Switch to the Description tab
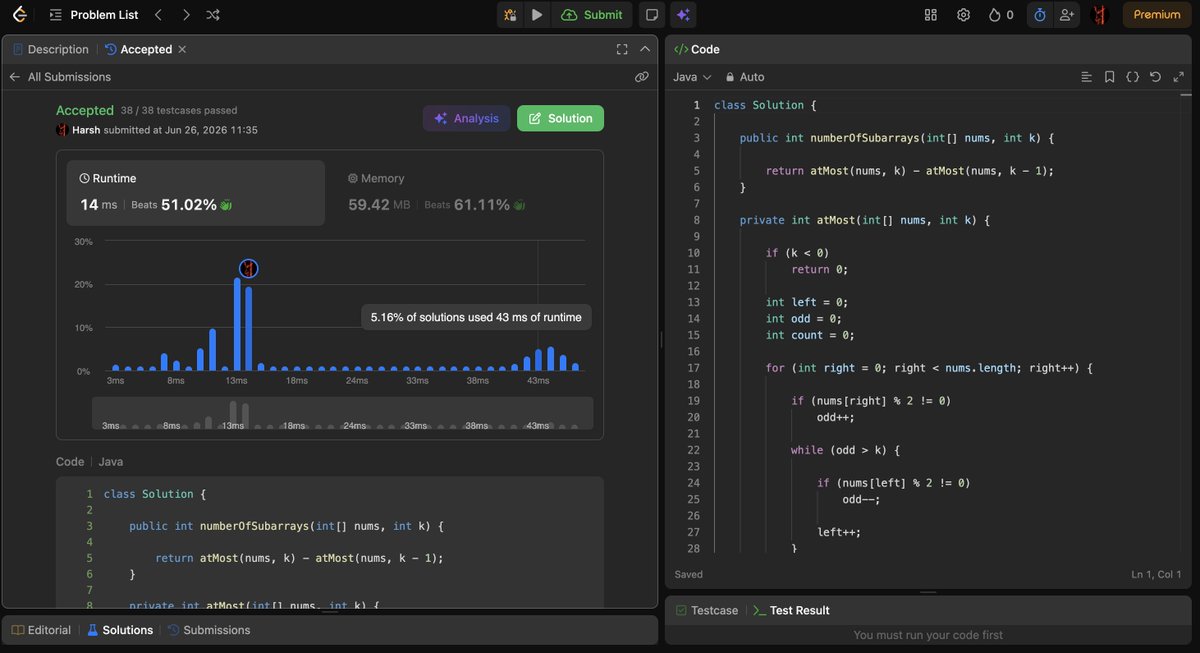 [51, 49]
